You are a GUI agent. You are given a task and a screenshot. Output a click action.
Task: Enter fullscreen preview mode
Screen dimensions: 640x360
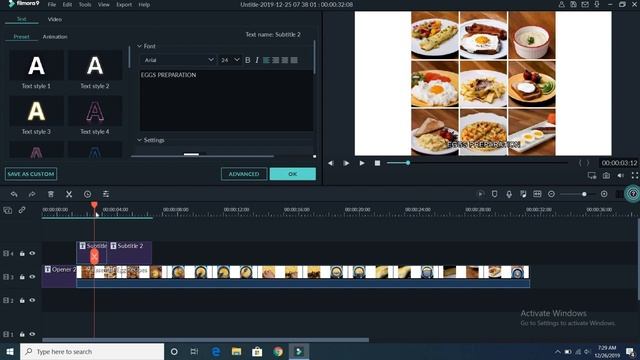(x=635, y=176)
